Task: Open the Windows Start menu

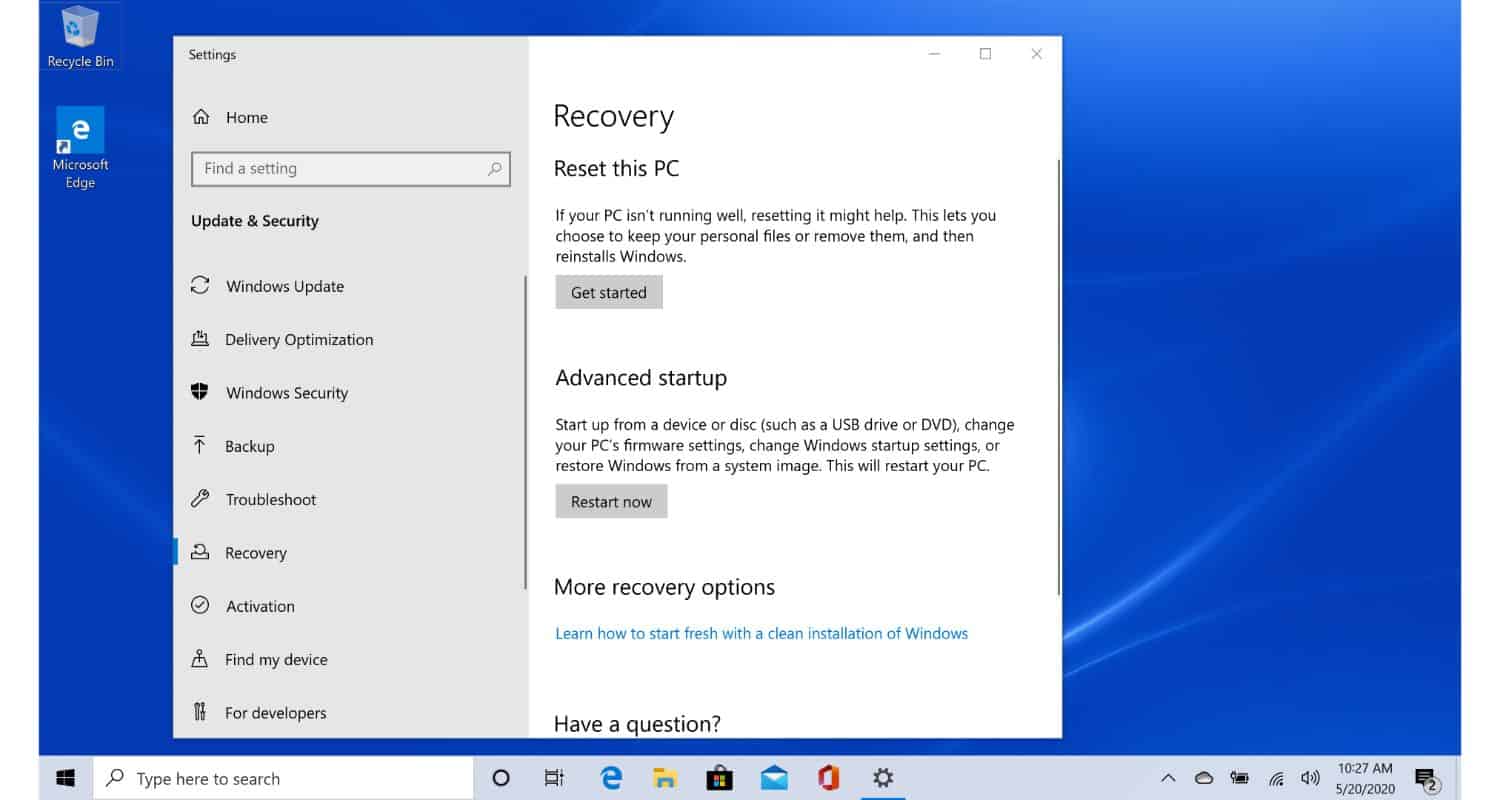Action: pos(66,778)
